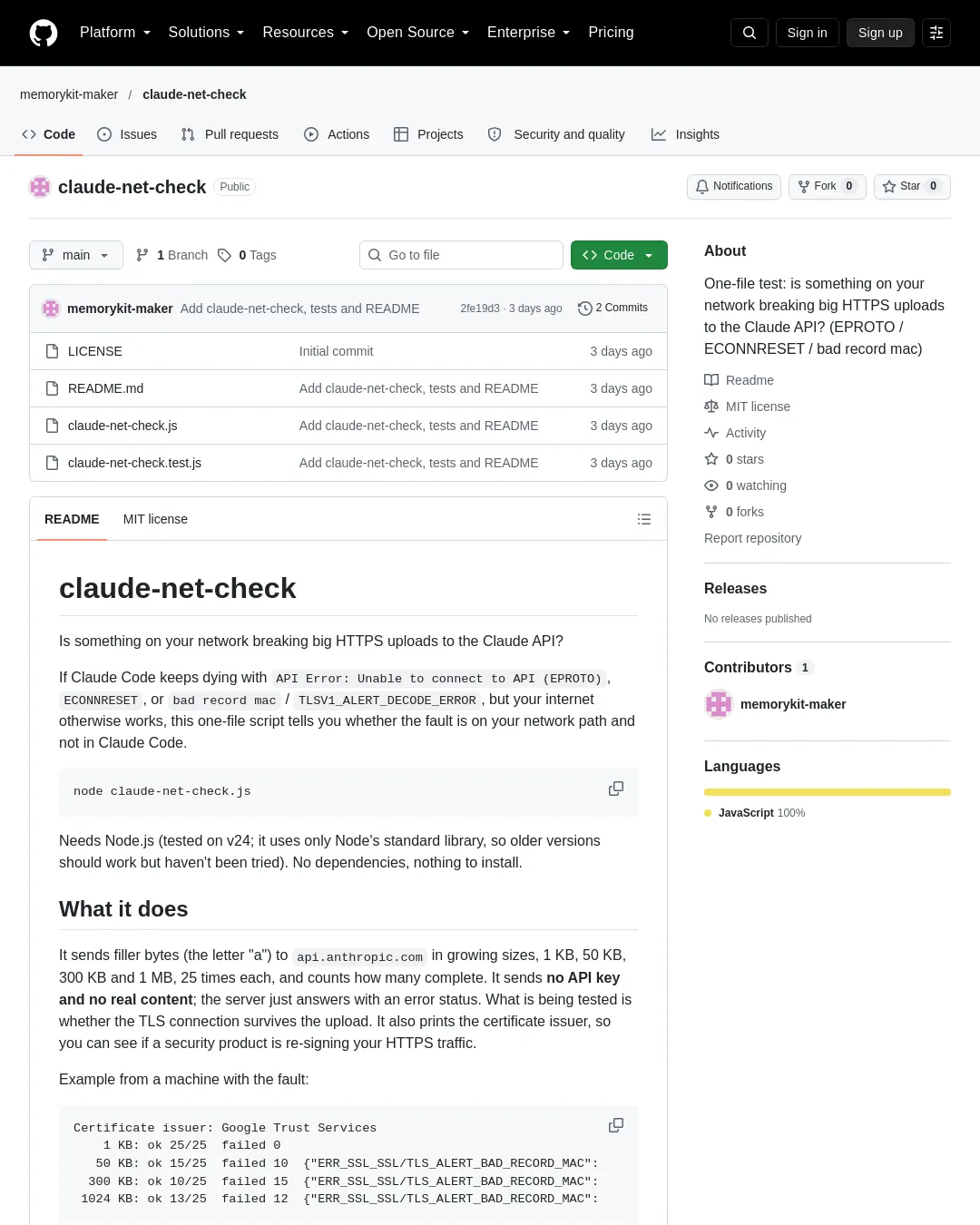
Task: Click the history clock icon for 2 Commits
Action: 585,309
